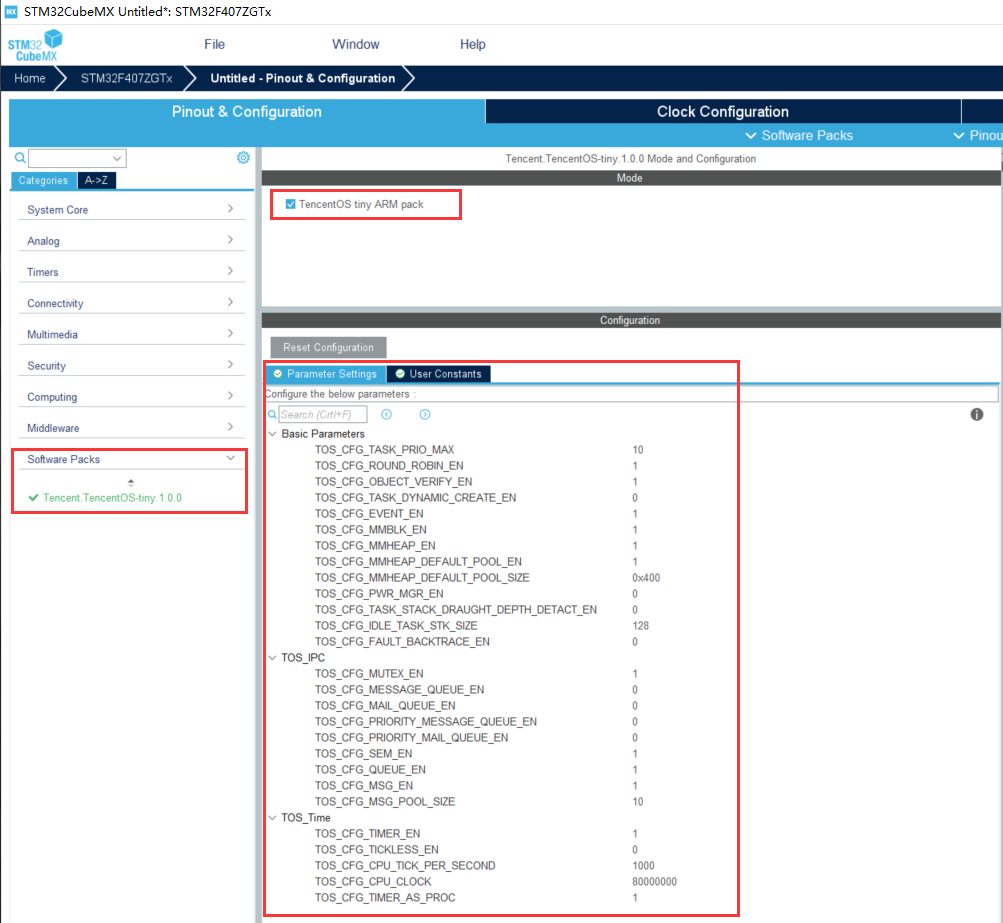The image size is (1003, 923).
Task: Select the TOS_CFG_TICKLESS_EN parameter
Action: point(377,849)
